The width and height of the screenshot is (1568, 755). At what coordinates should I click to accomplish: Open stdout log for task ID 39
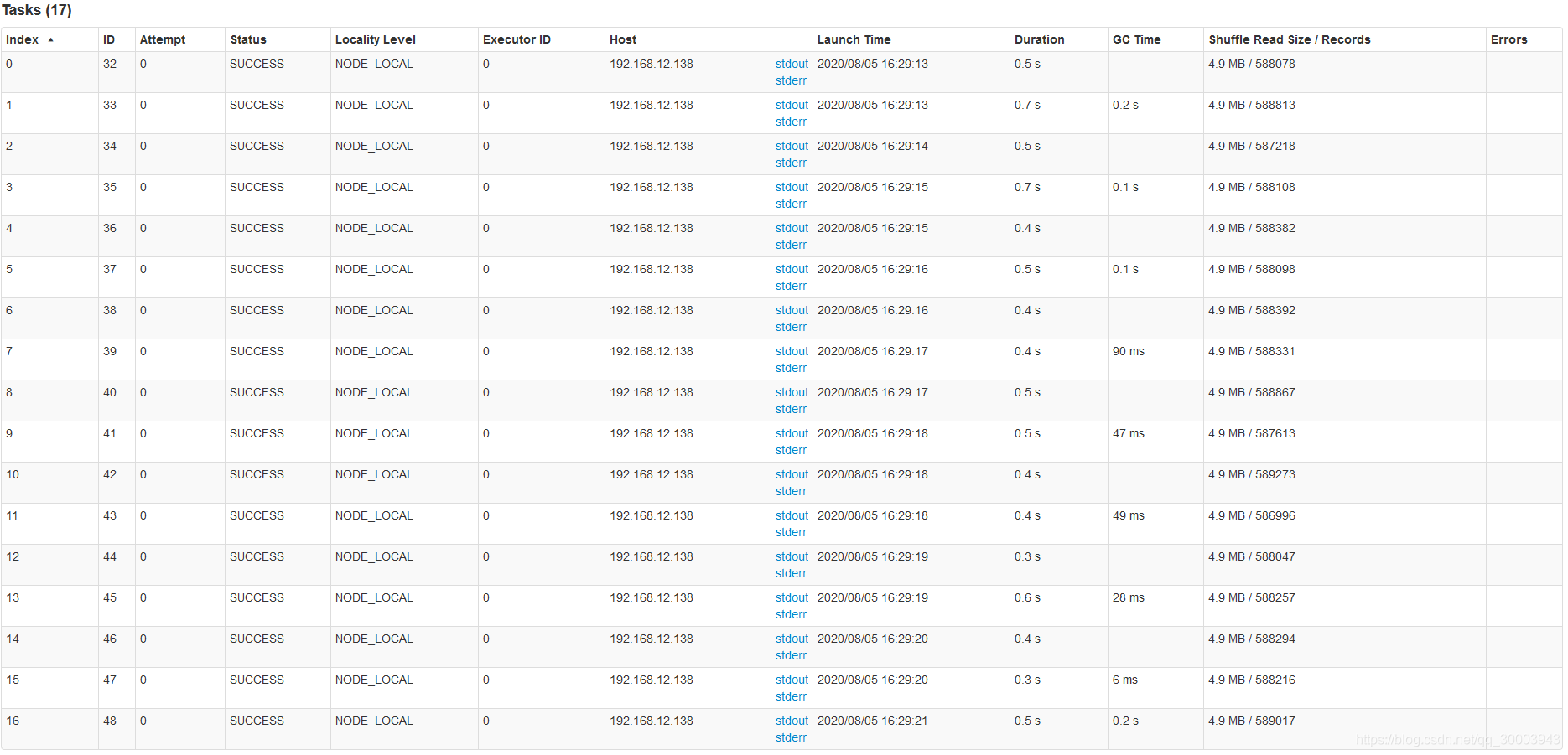(x=792, y=351)
